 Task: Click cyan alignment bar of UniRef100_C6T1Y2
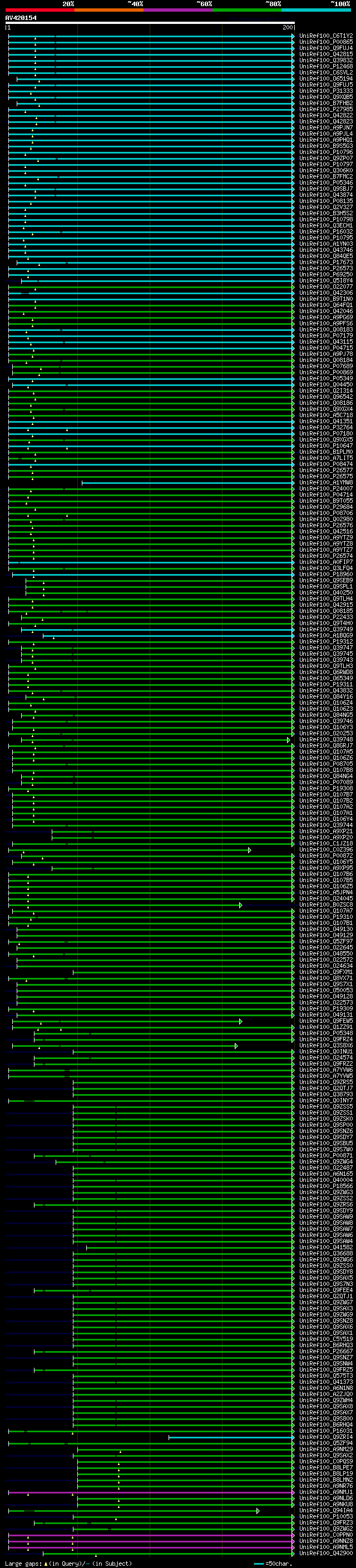pos(151,36)
